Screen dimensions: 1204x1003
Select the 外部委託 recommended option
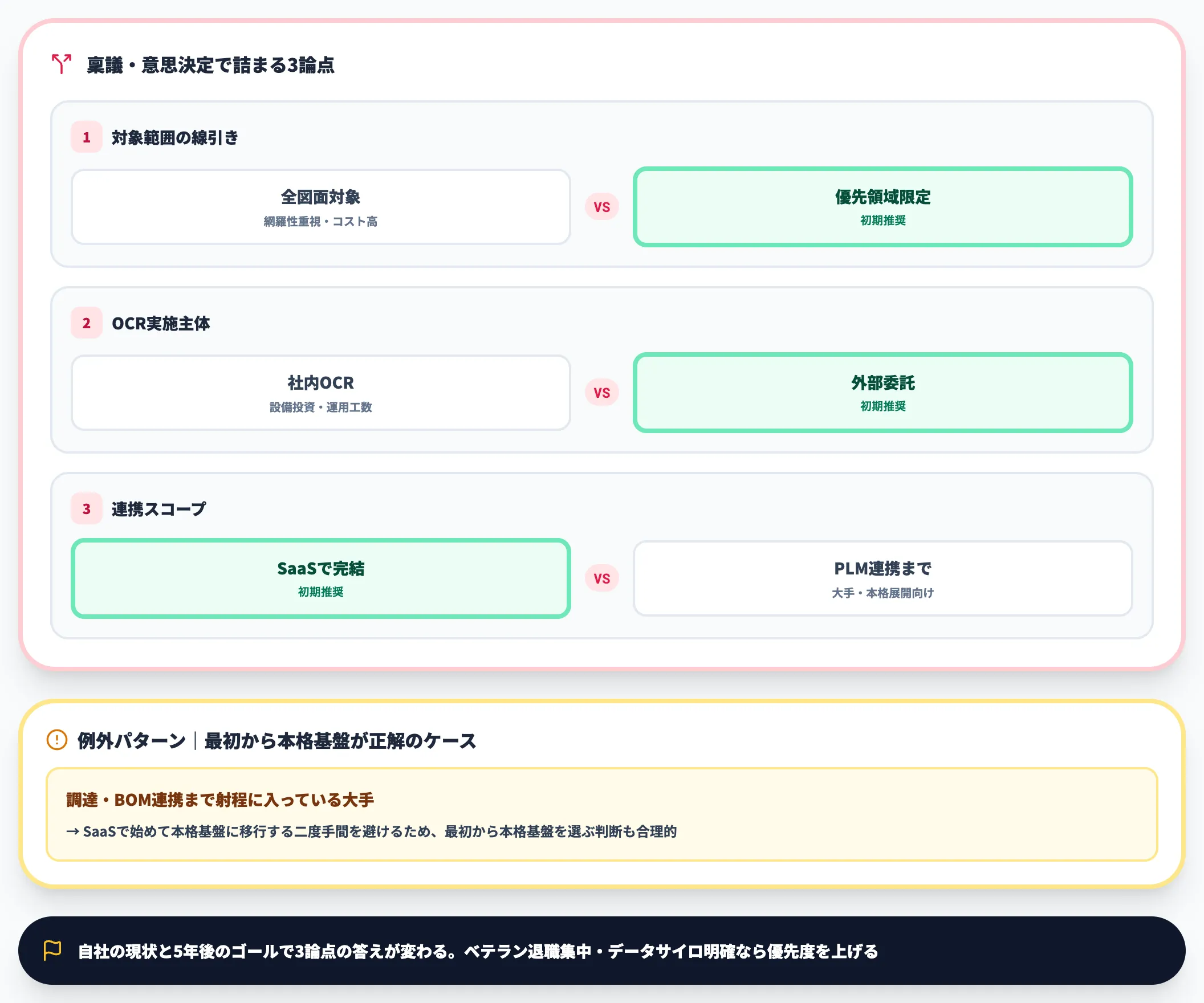882,393
